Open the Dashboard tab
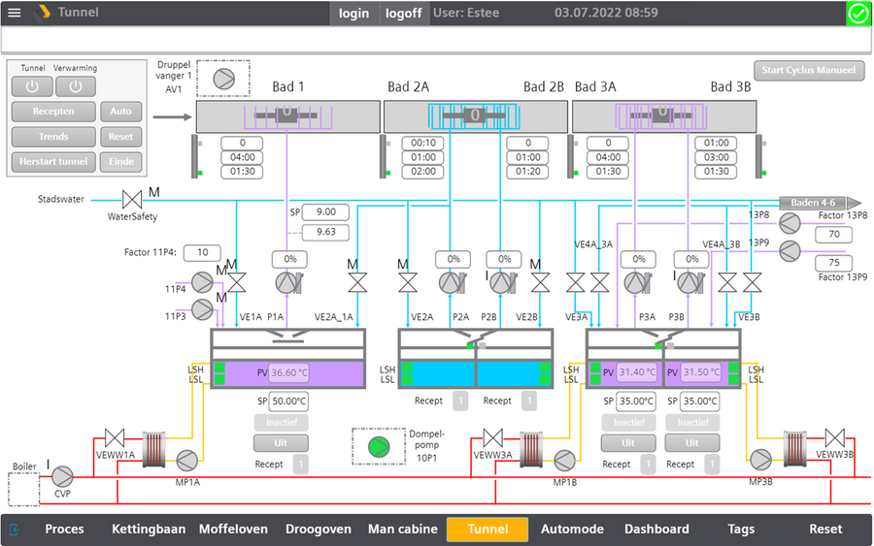Viewport: 874px width, 546px height. point(657,529)
